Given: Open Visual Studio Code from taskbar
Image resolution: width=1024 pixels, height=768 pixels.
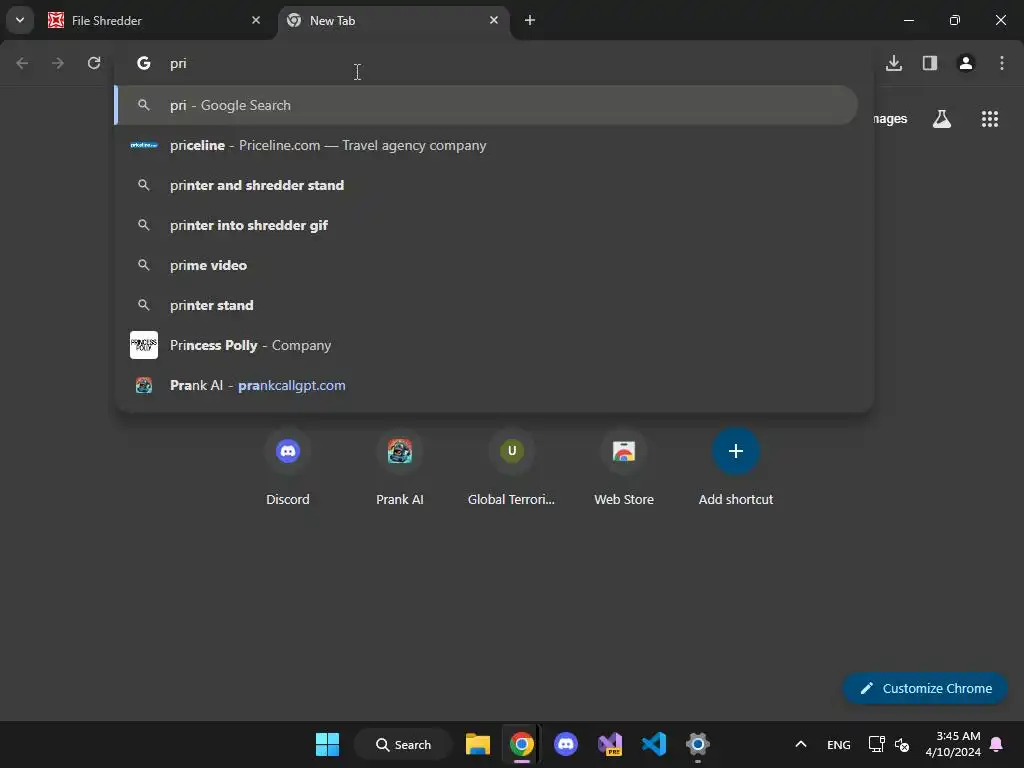Looking at the screenshot, I should (x=654, y=744).
